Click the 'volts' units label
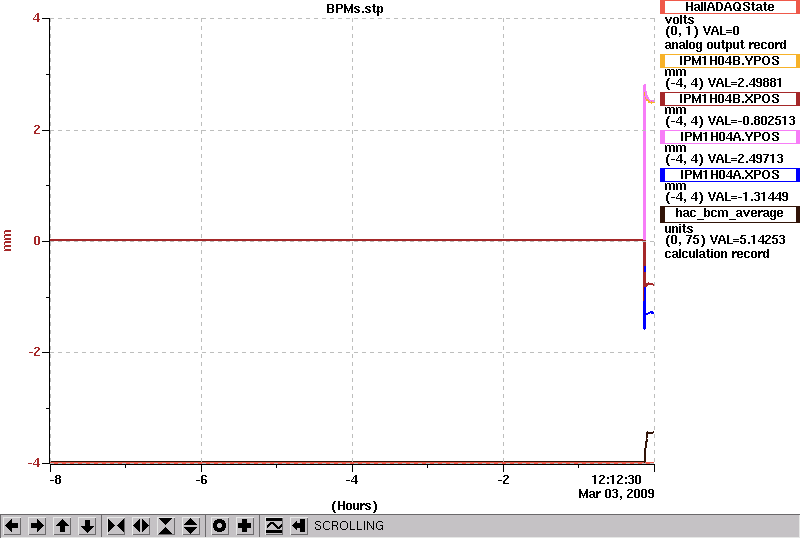 [679, 20]
